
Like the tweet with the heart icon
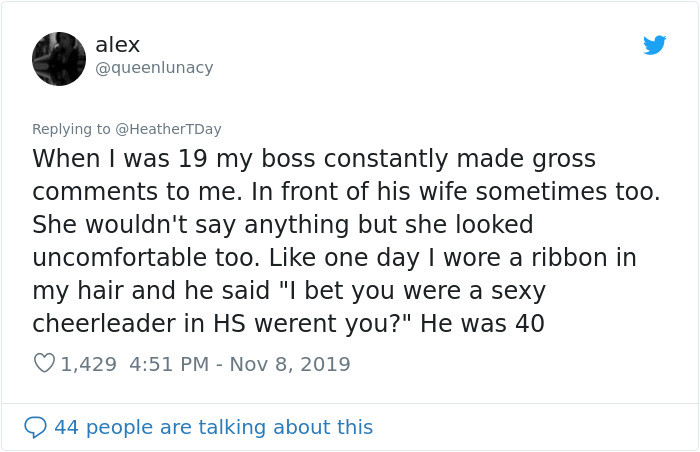pos(44,364)
